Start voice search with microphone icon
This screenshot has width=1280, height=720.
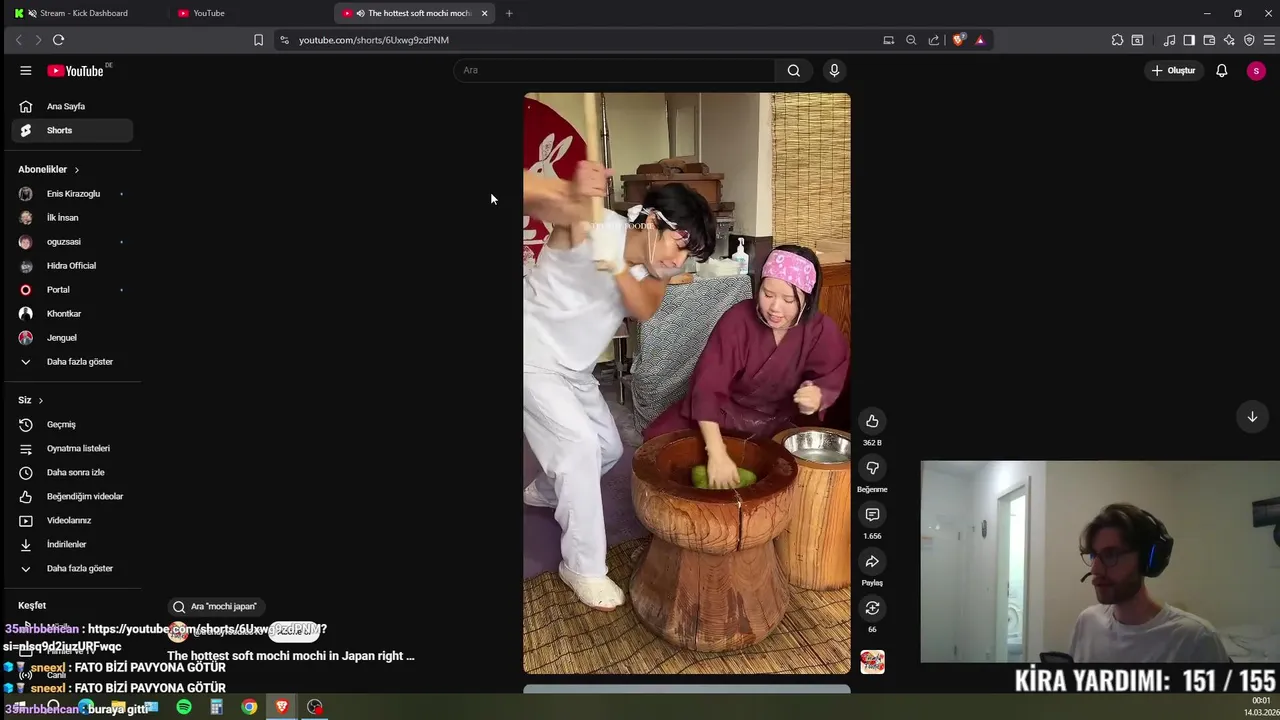(834, 70)
